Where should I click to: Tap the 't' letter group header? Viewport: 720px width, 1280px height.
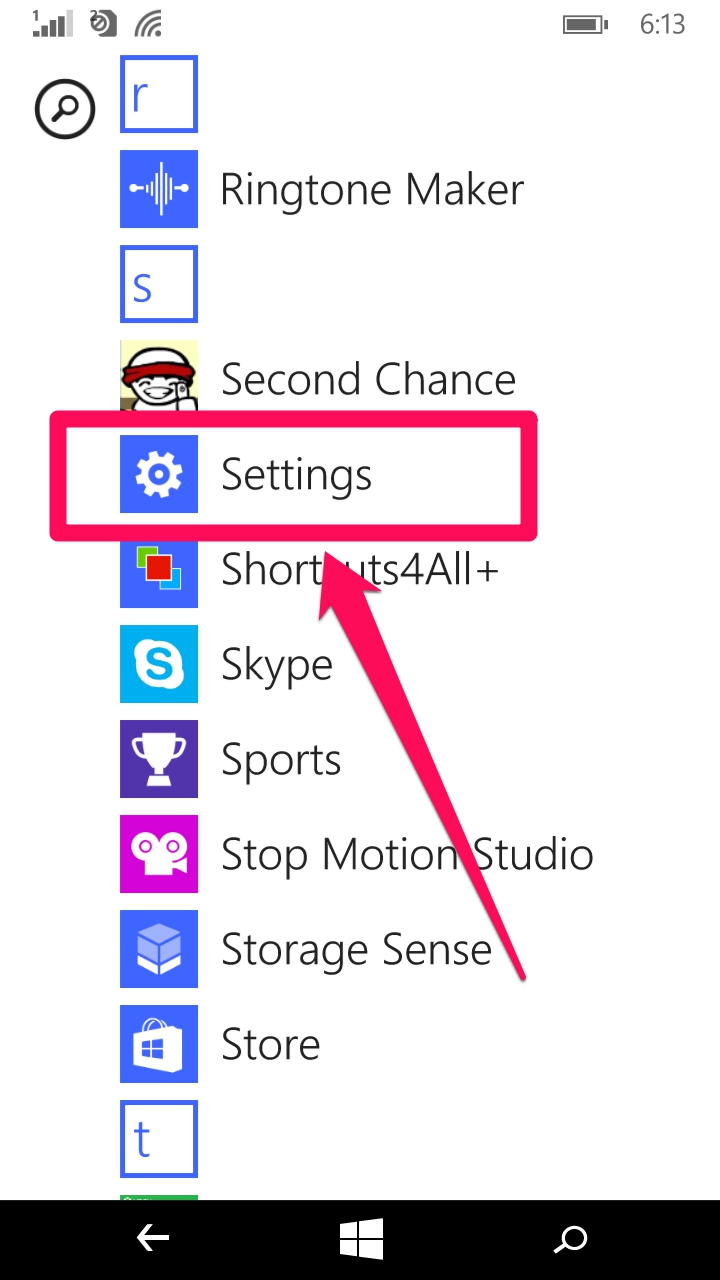159,1139
